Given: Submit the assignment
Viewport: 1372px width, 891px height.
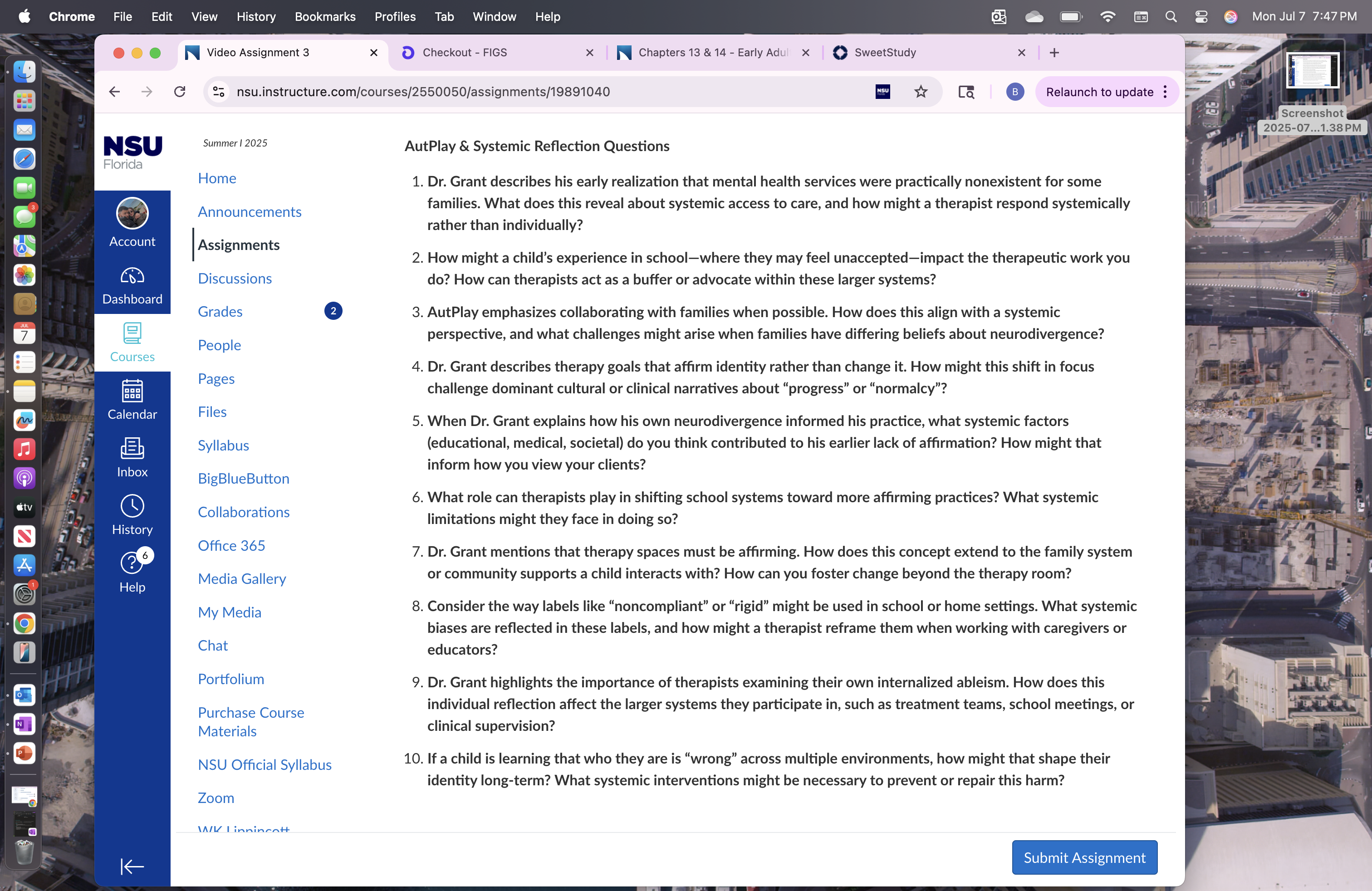Looking at the screenshot, I should pos(1084,857).
